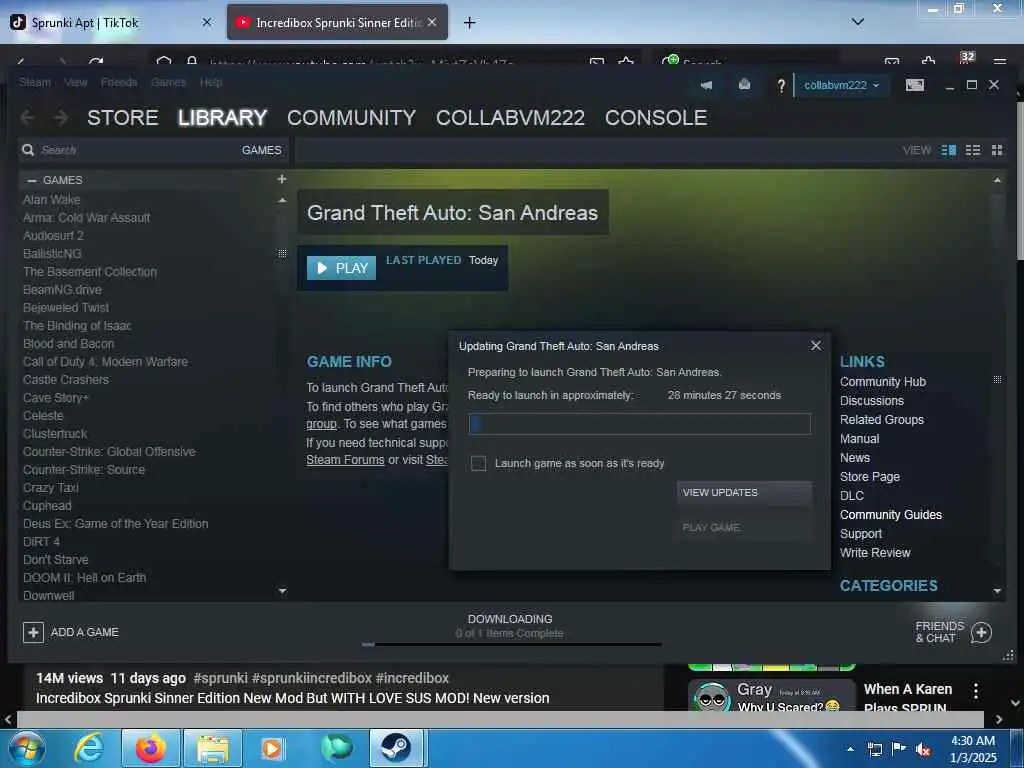Screen dimensions: 1024x768
Task: Click games list scroll down arrow
Action: click(282, 591)
